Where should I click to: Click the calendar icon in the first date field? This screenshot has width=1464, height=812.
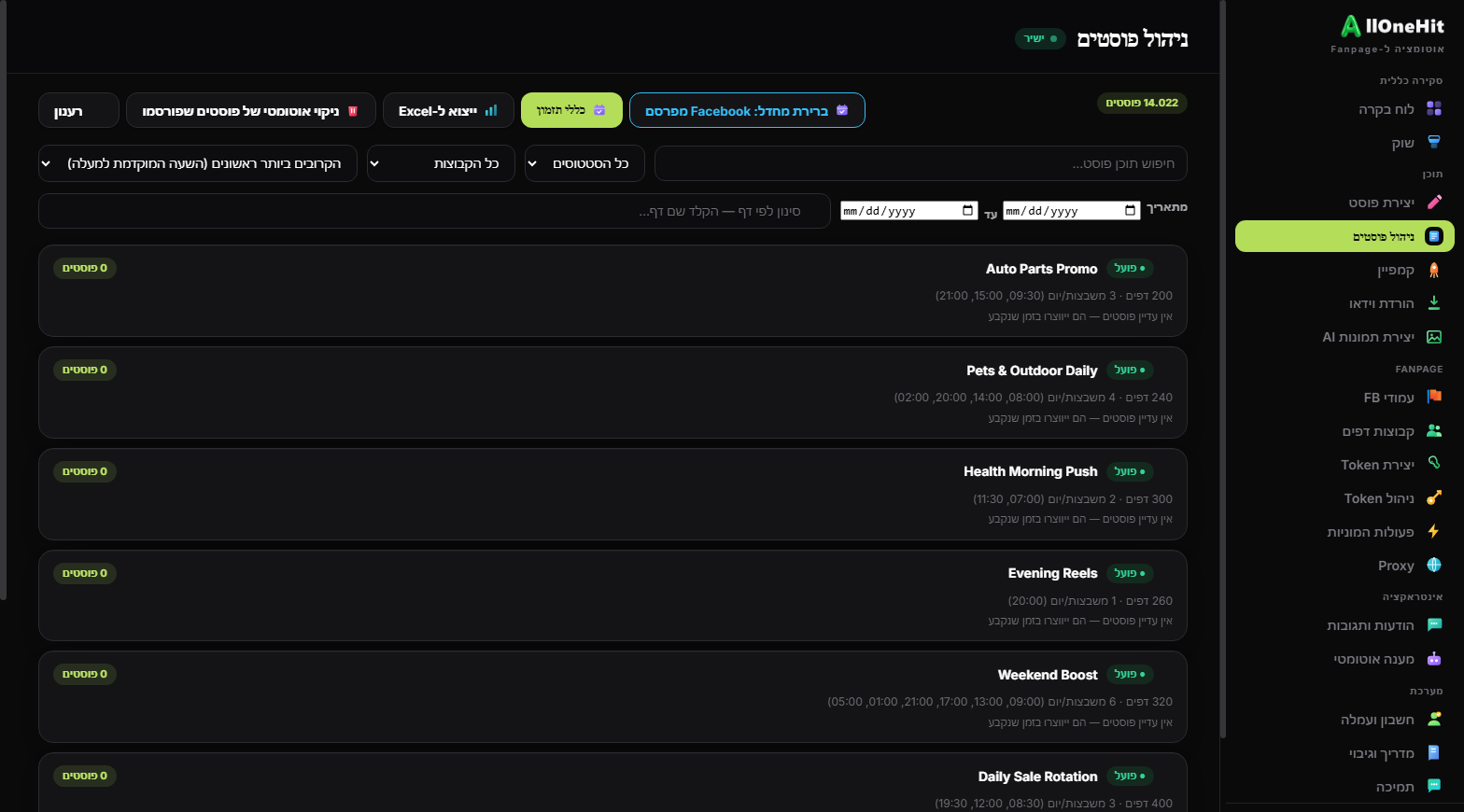tap(1131, 211)
